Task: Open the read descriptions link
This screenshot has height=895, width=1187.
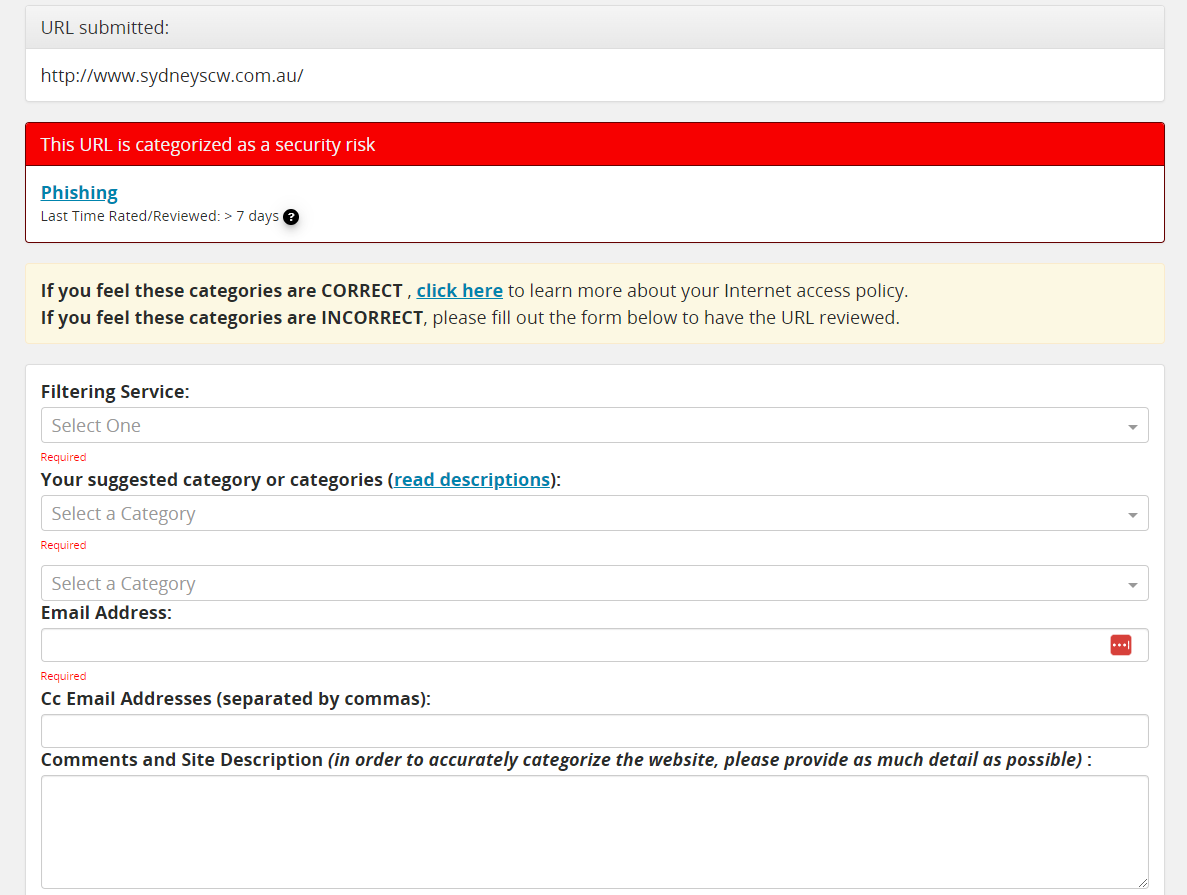Action: click(471, 479)
